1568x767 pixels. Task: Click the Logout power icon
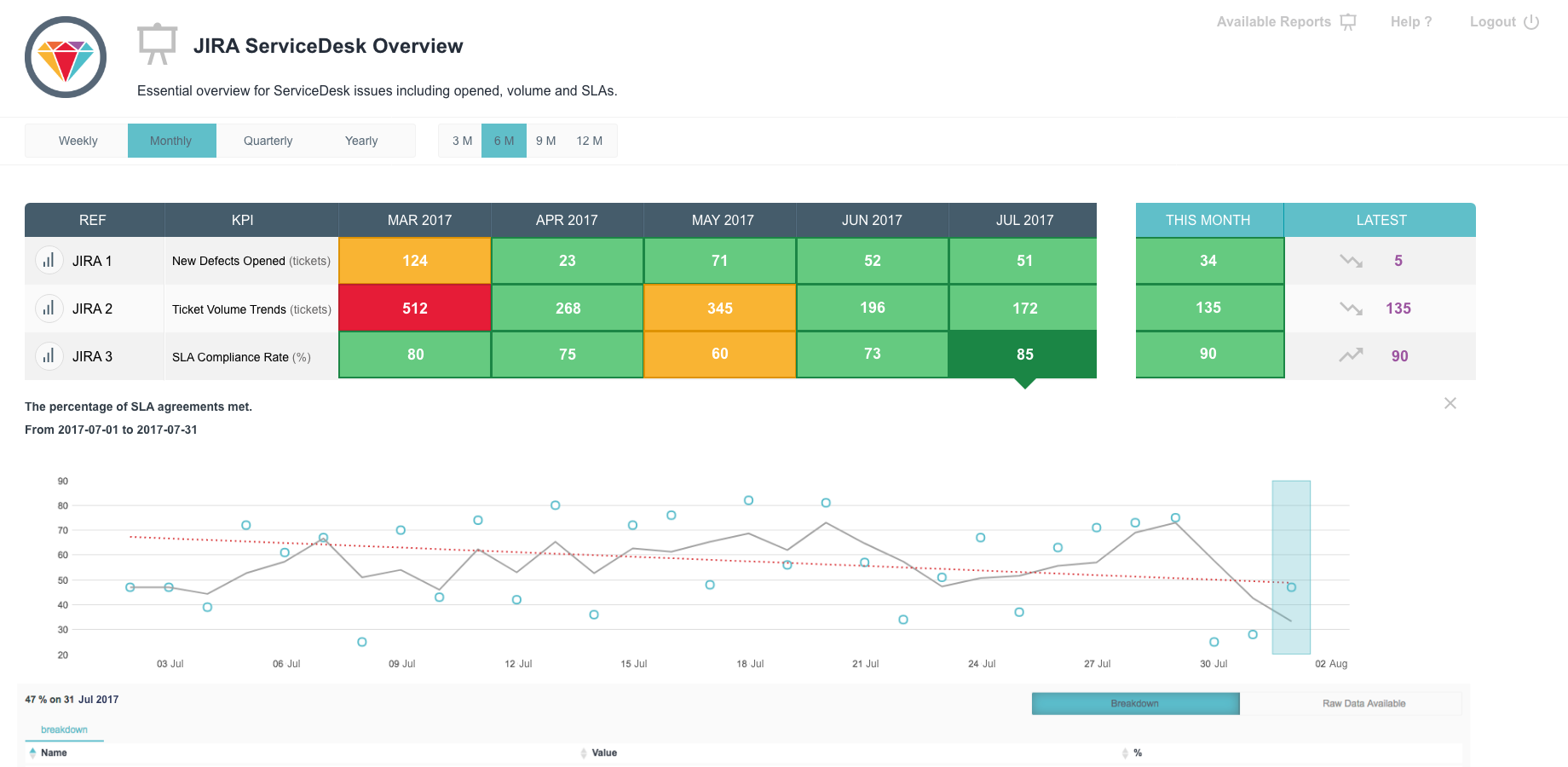point(1531,22)
